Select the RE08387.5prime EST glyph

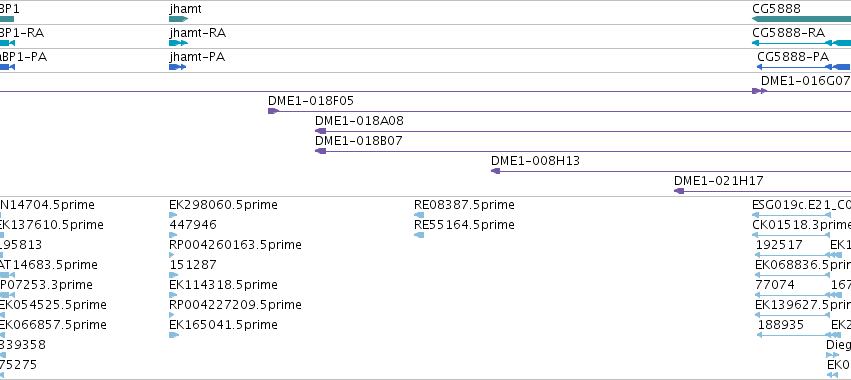pyautogui.click(x=419, y=215)
